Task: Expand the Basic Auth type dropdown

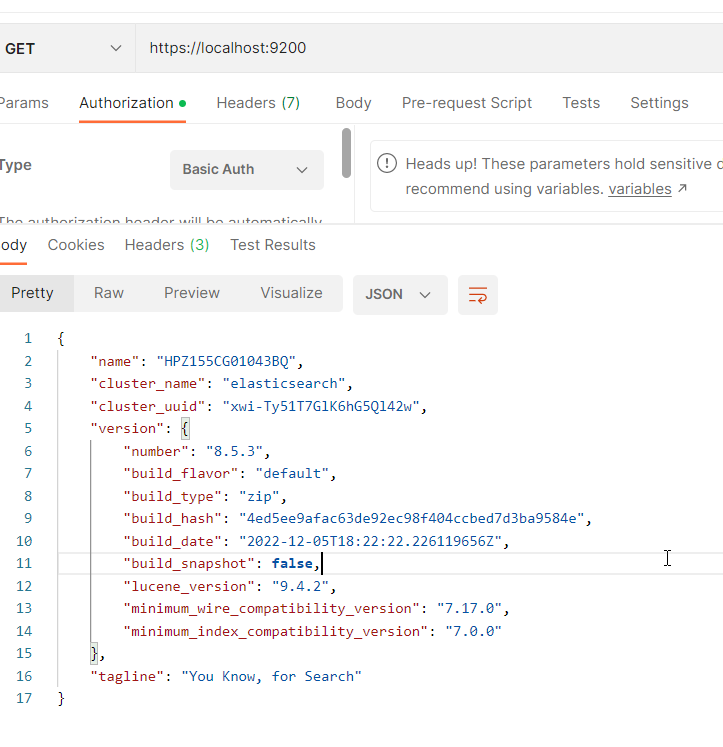Action: (246, 170)
